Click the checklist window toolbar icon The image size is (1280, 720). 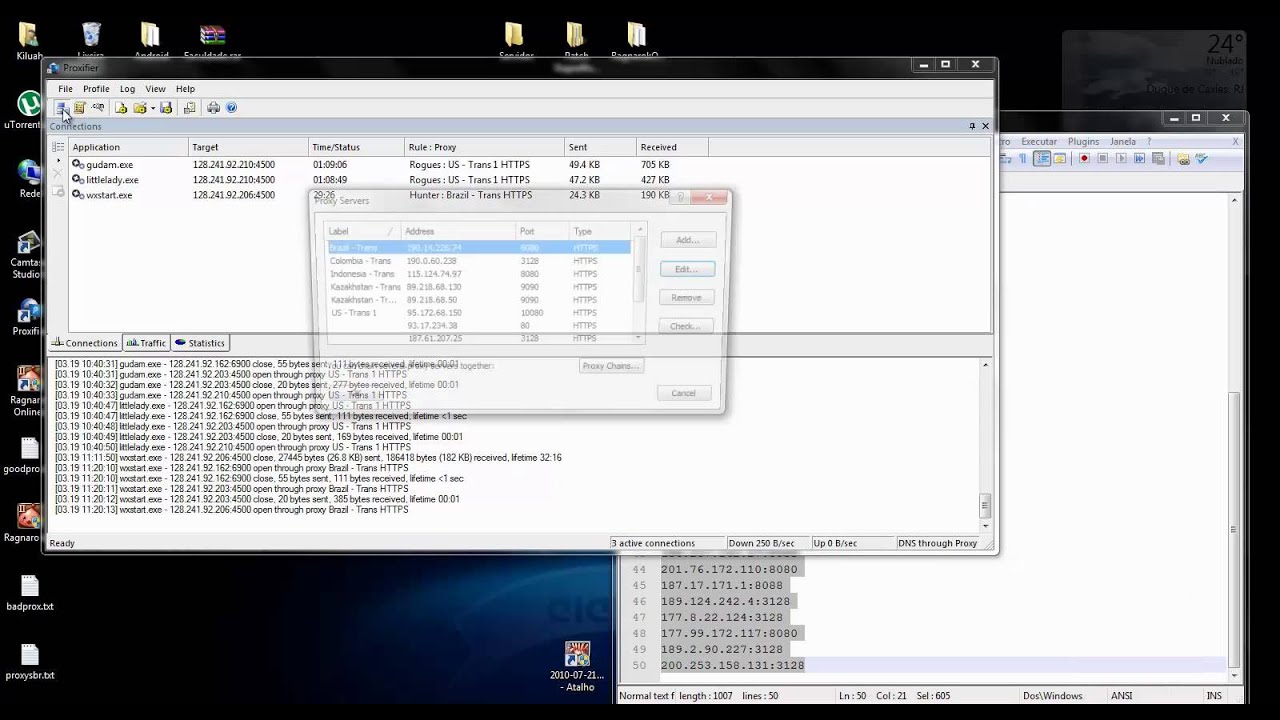[190, 107]
